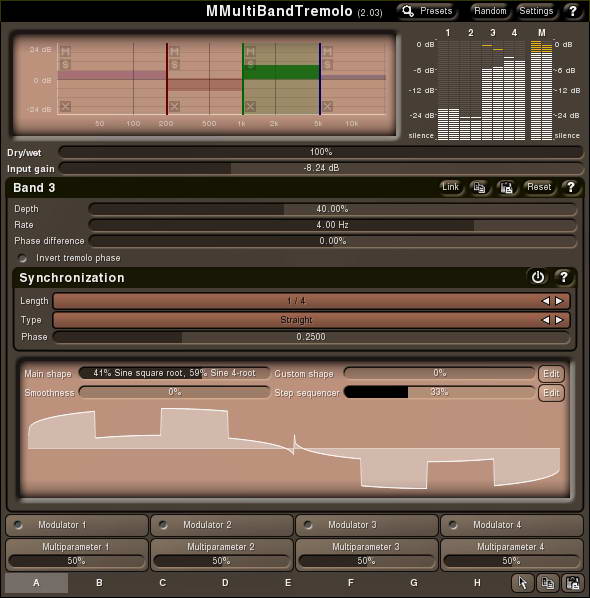
Task: Click the Random button
Action: tap(490, 11)
